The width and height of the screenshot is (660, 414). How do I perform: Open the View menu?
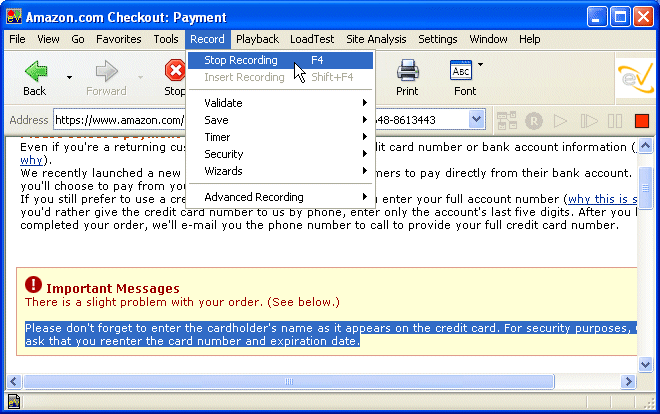(48, 39)
